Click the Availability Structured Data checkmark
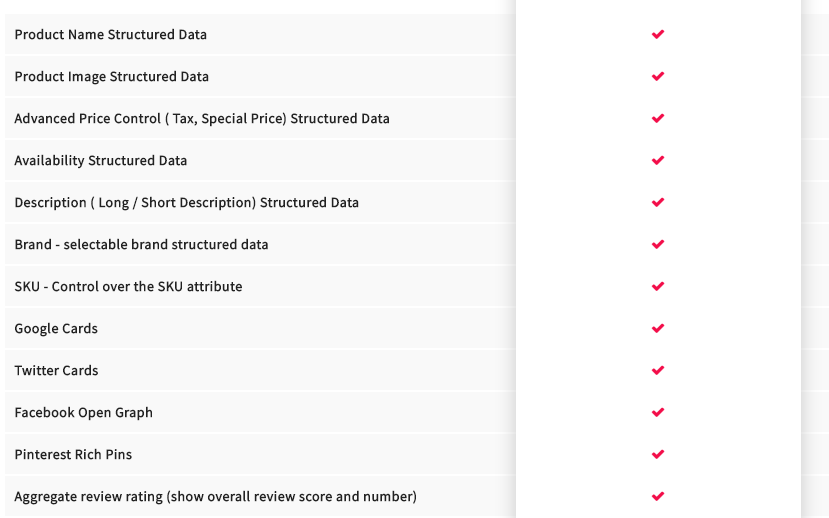Viewport: 829px width, 518px height. (x=658, y=161)
